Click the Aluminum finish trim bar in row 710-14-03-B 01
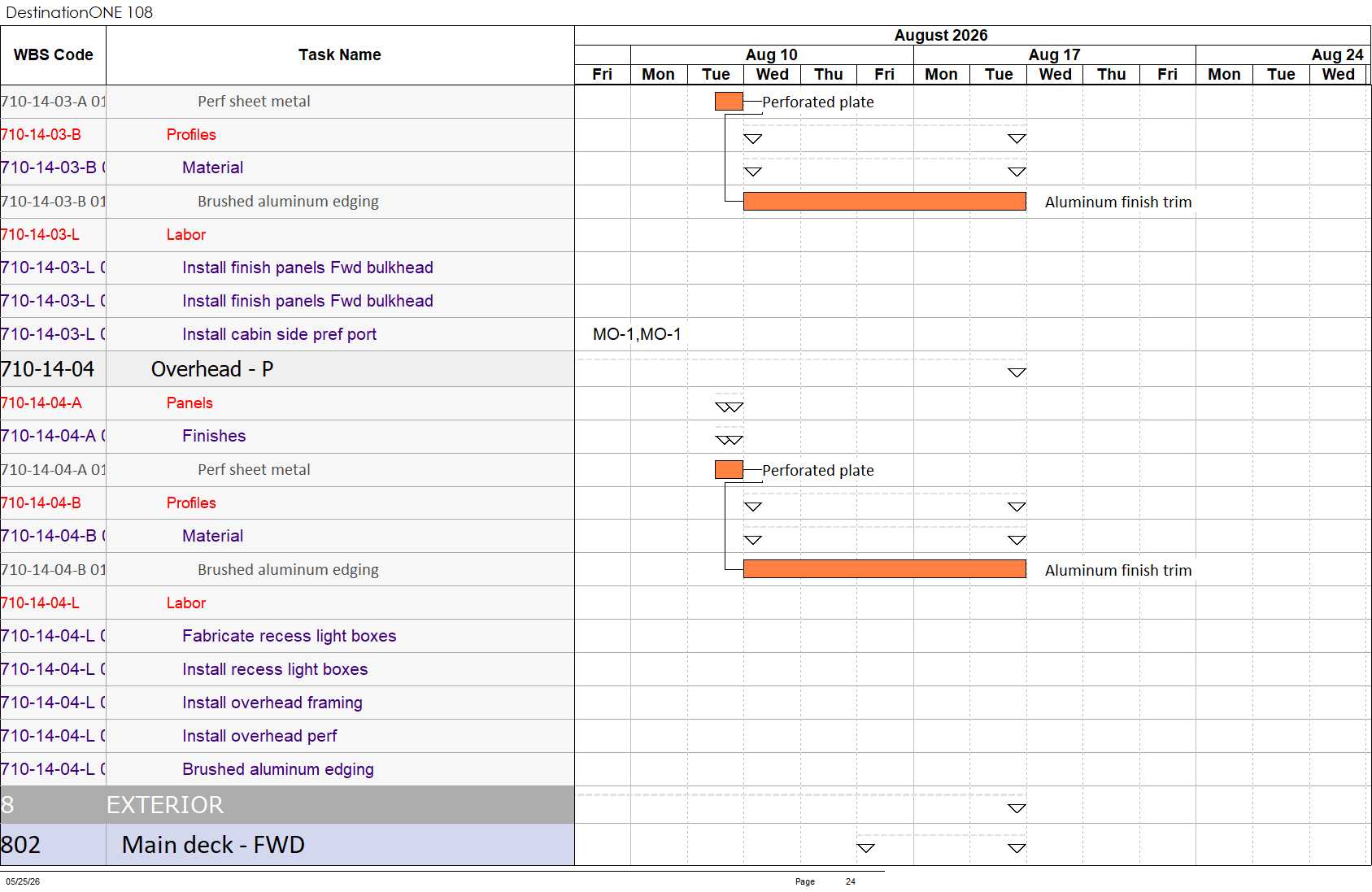The height and width of the screenshot is (892, 1372). click(x=885, y=202)
